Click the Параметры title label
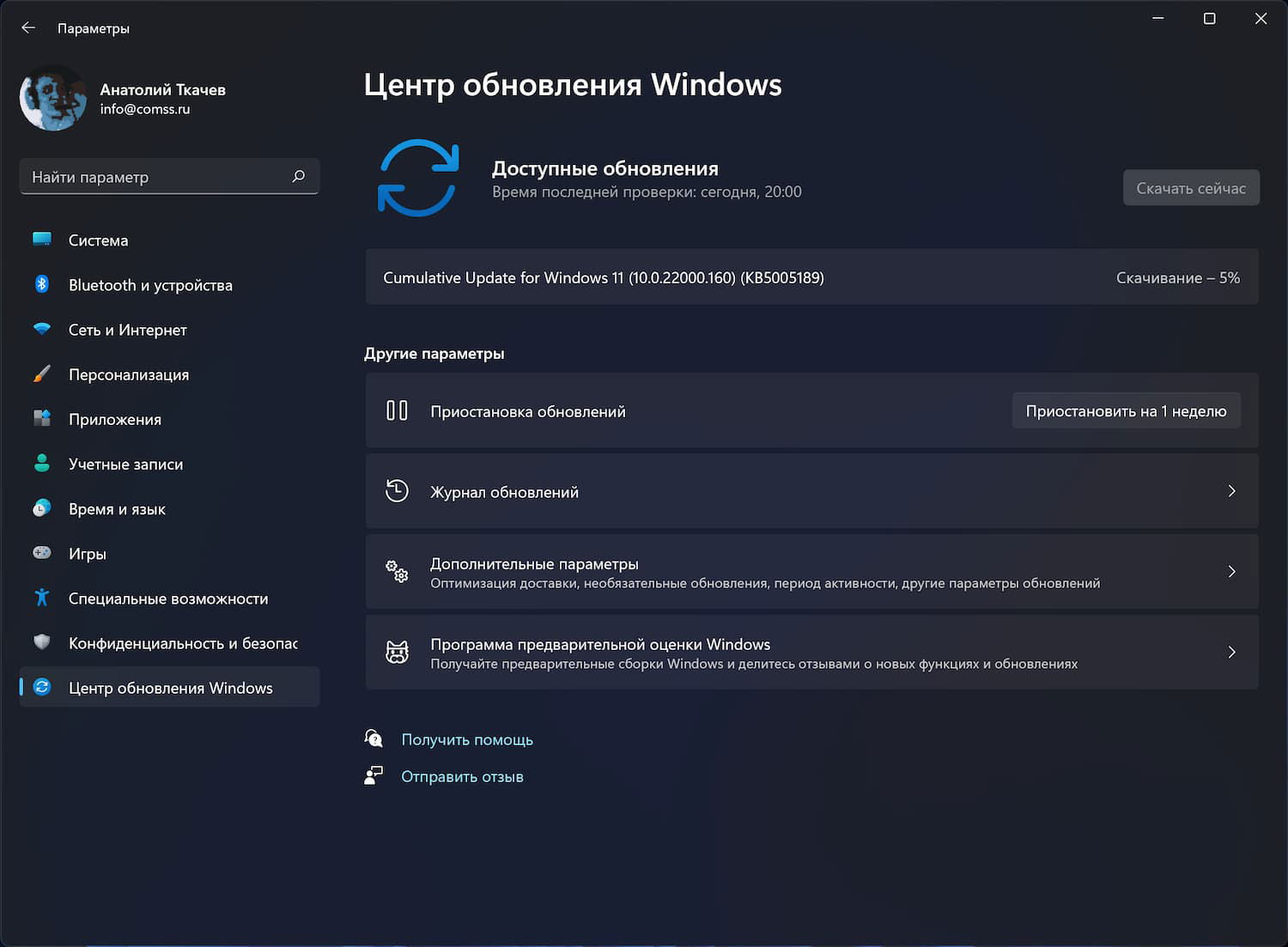Image resolution: width=1288 pixels, height=947 pixels. coord(93,28)
